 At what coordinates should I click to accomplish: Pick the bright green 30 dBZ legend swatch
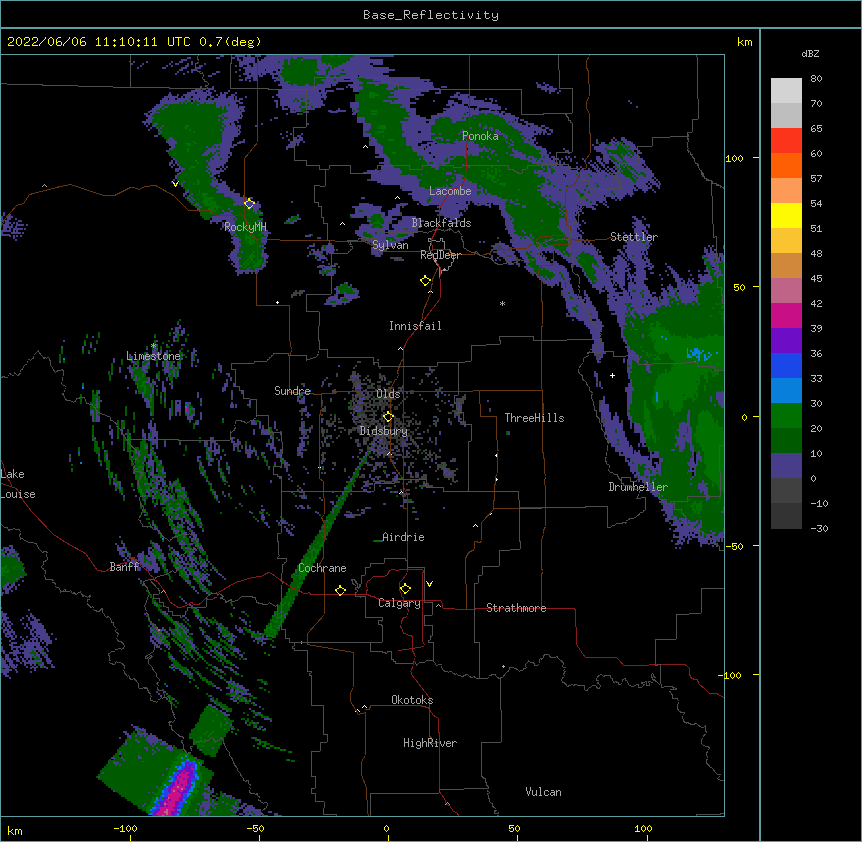(786, 416)
